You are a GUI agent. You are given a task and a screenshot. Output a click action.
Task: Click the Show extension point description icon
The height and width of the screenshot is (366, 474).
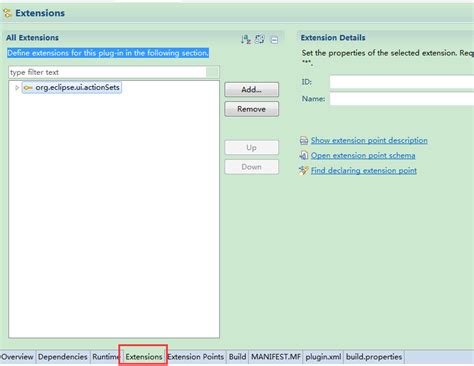304,140
